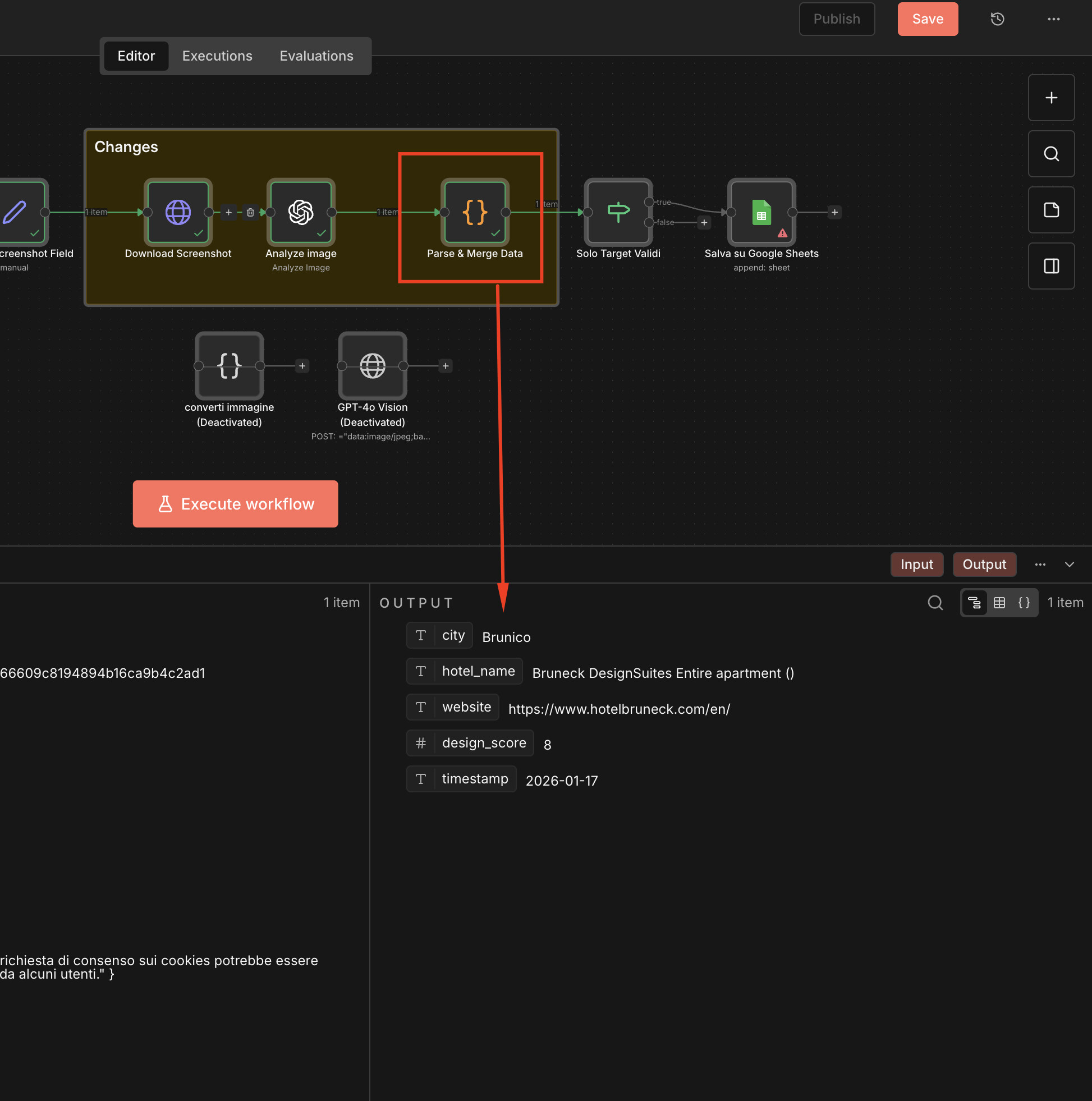Switch to the Evaluations tab
This screenshot has height=1101, width=1092.
pos(316,56)
